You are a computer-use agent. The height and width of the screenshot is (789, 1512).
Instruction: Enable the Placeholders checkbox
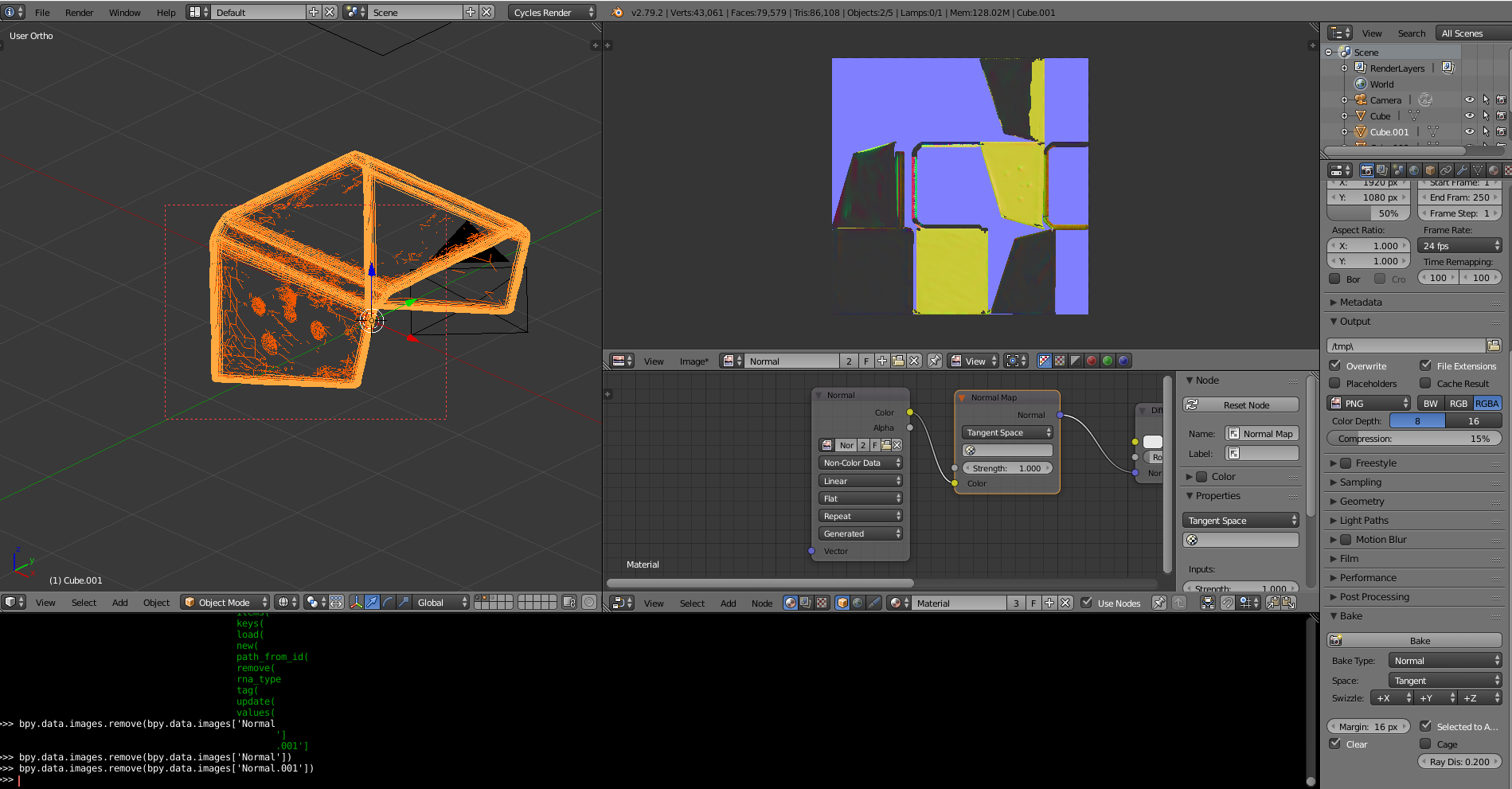pos(1335,383)
